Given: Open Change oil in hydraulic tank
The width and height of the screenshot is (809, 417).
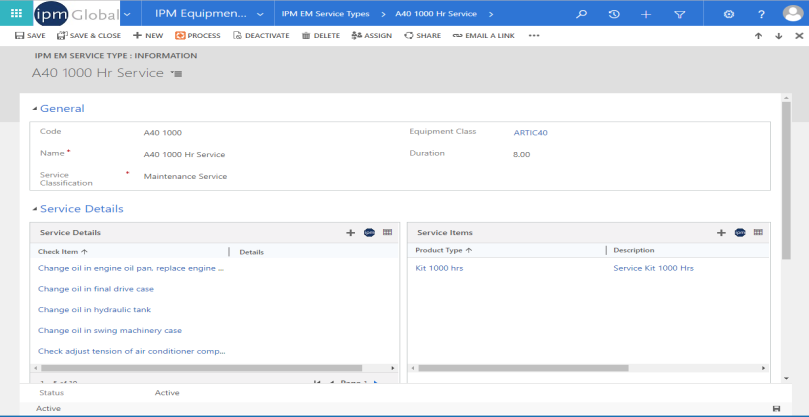Looking at the screenshot, I should click(94, 310).
